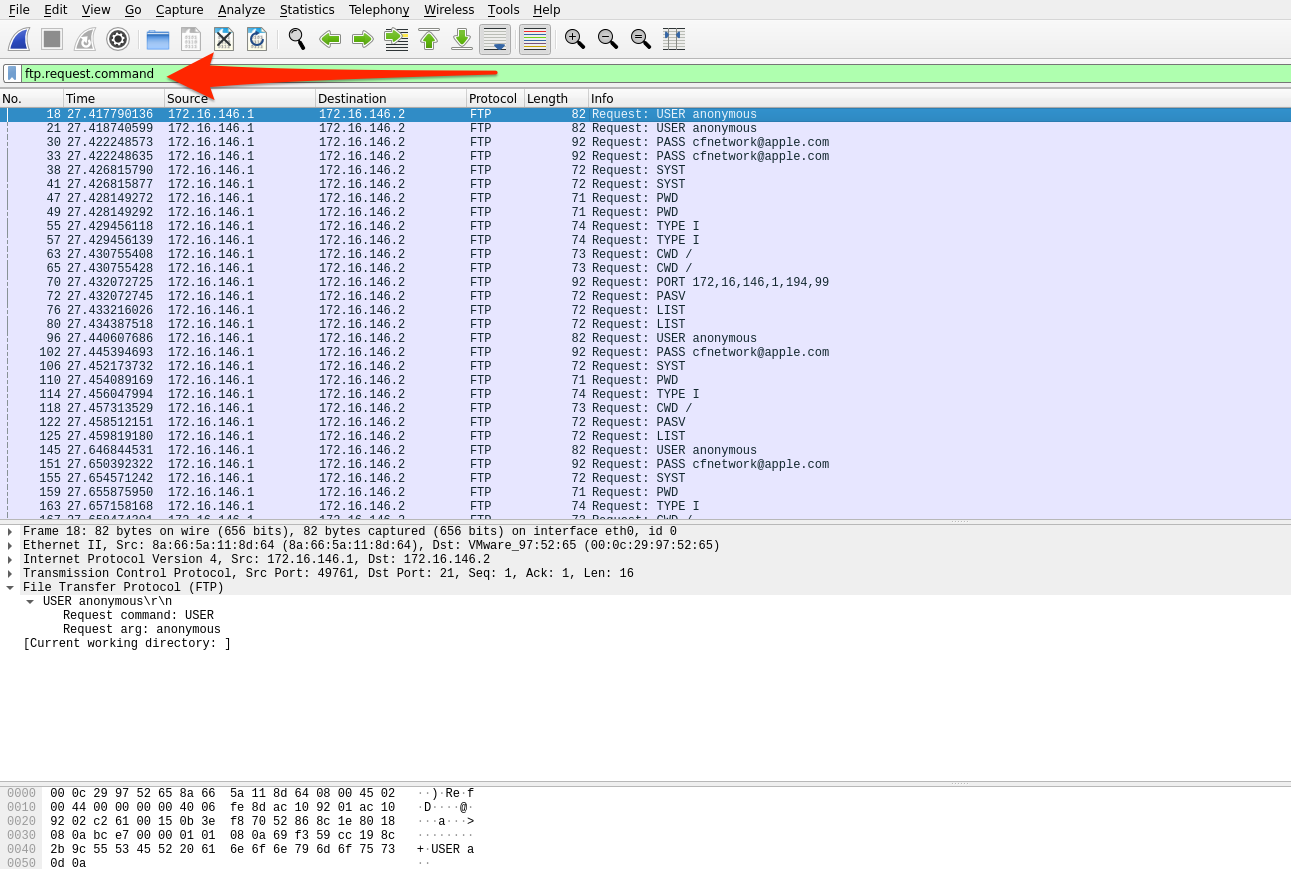Sort packets by the Time column header
This screenshot has height=869, width=1291.
point(81,98)
